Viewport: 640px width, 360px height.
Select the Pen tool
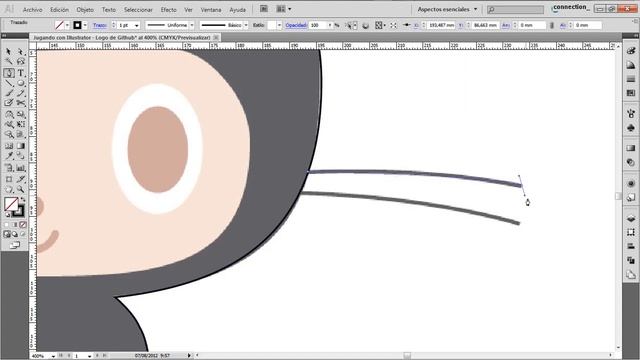(9, 73)
